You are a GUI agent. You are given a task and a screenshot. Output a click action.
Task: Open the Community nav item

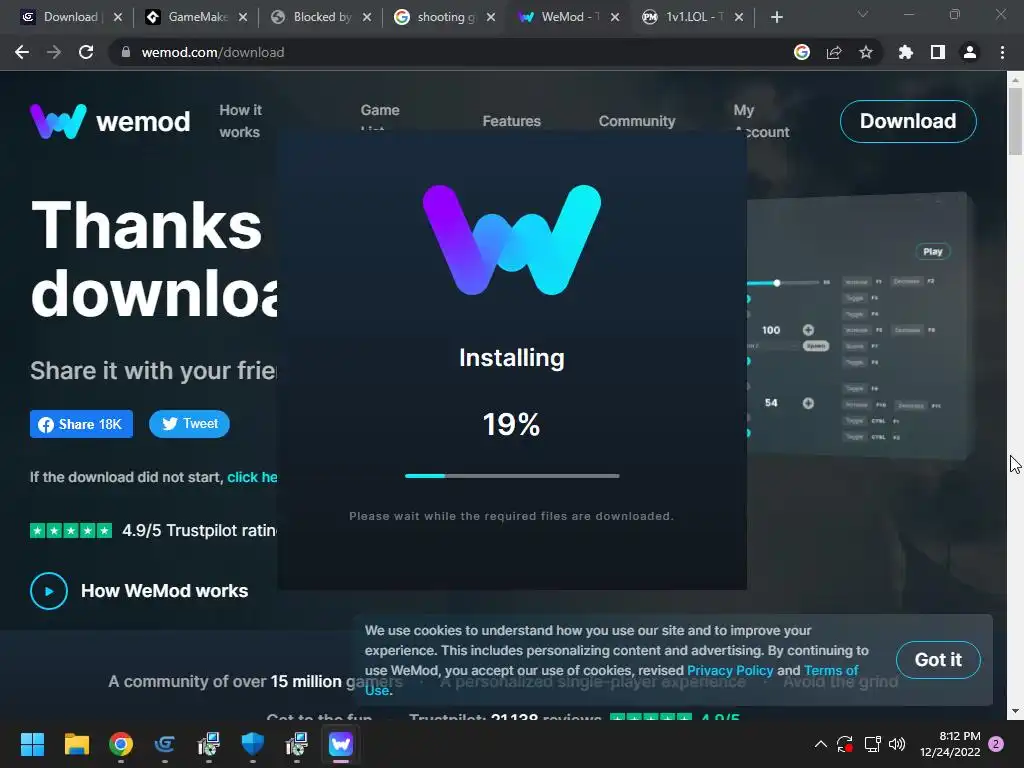pos(637,121)
